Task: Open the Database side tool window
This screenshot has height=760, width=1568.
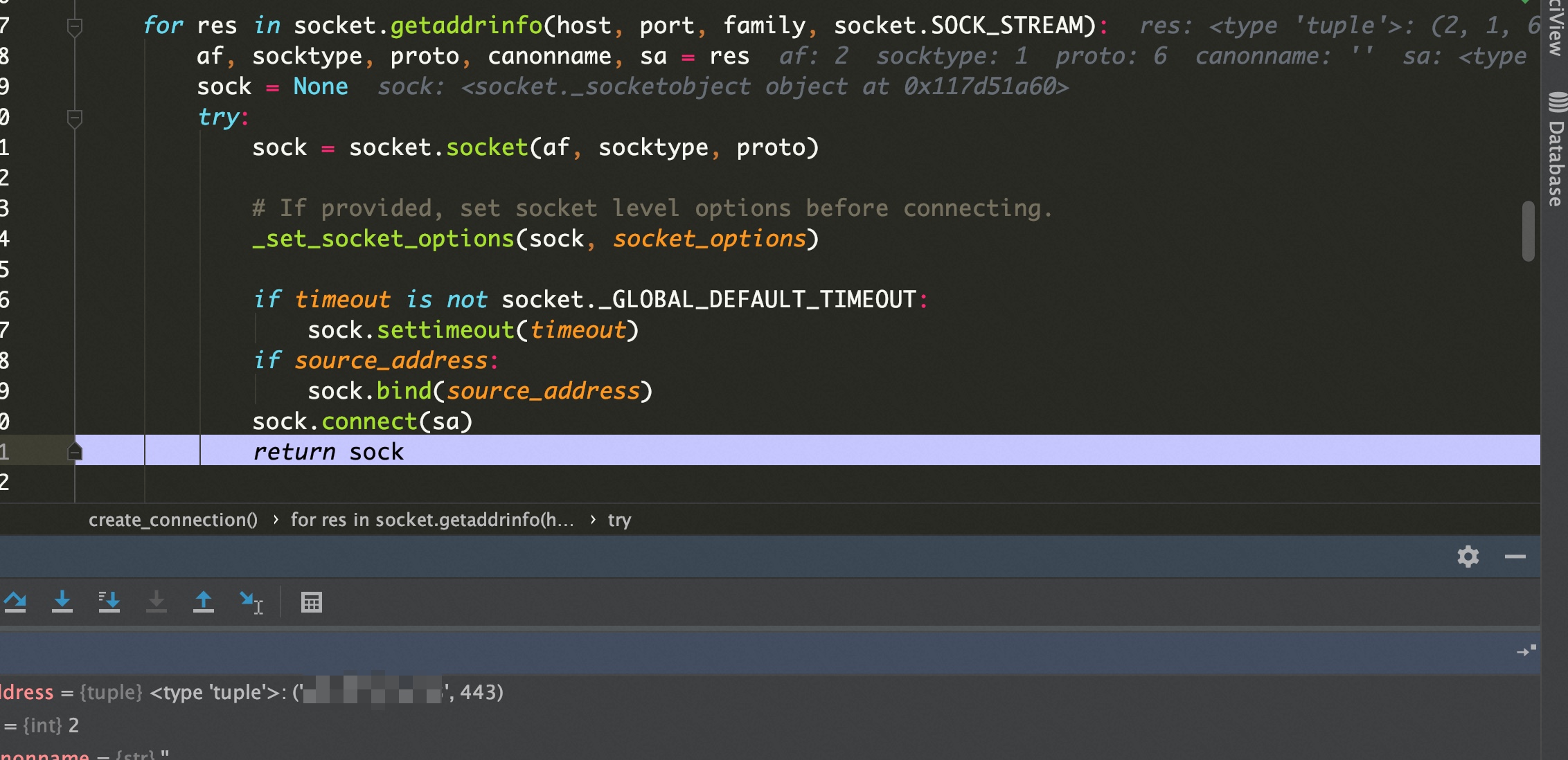Action: tap(1556, 149)
